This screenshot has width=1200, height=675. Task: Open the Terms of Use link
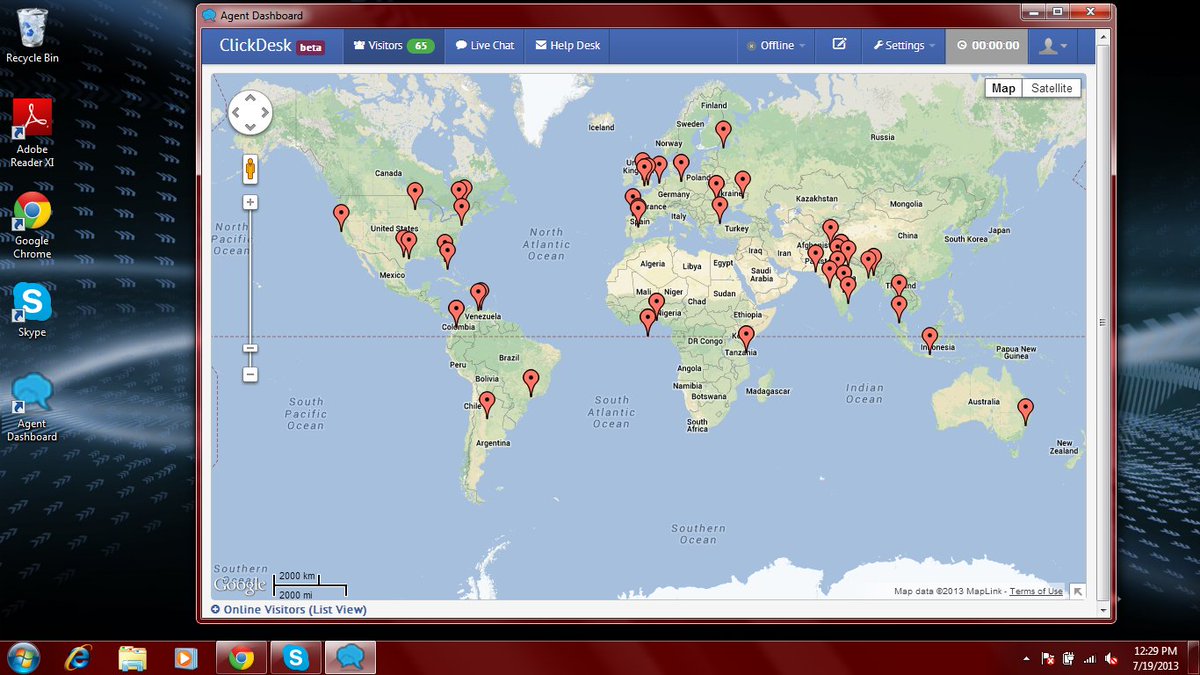pyautogui.click(x=1036, y=591)
